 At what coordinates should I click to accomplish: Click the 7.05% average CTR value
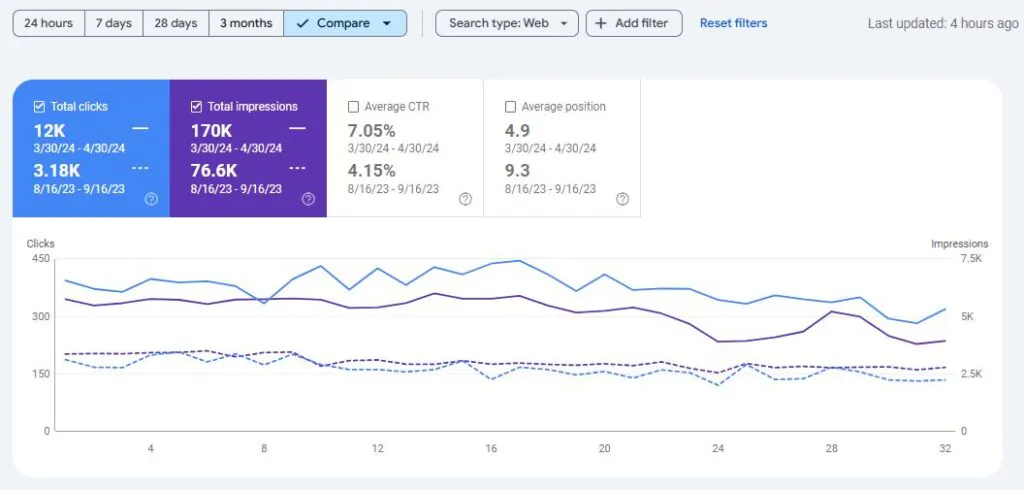click(x=372, y=131)
